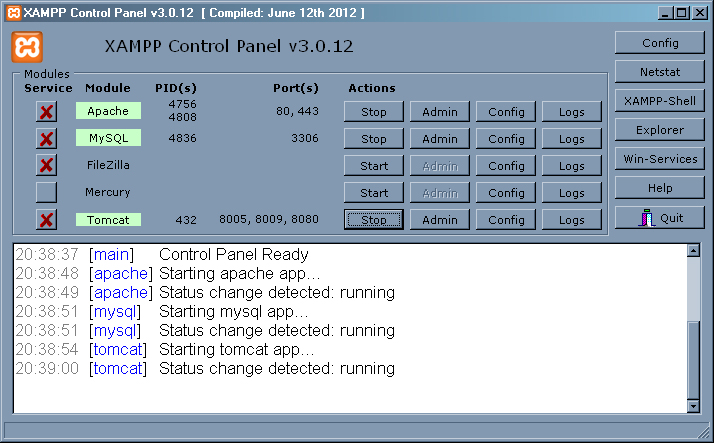This screenshot has width=714, height=443.
Task: Minimize the XAMPP window
Action: [x=666, y=13]
